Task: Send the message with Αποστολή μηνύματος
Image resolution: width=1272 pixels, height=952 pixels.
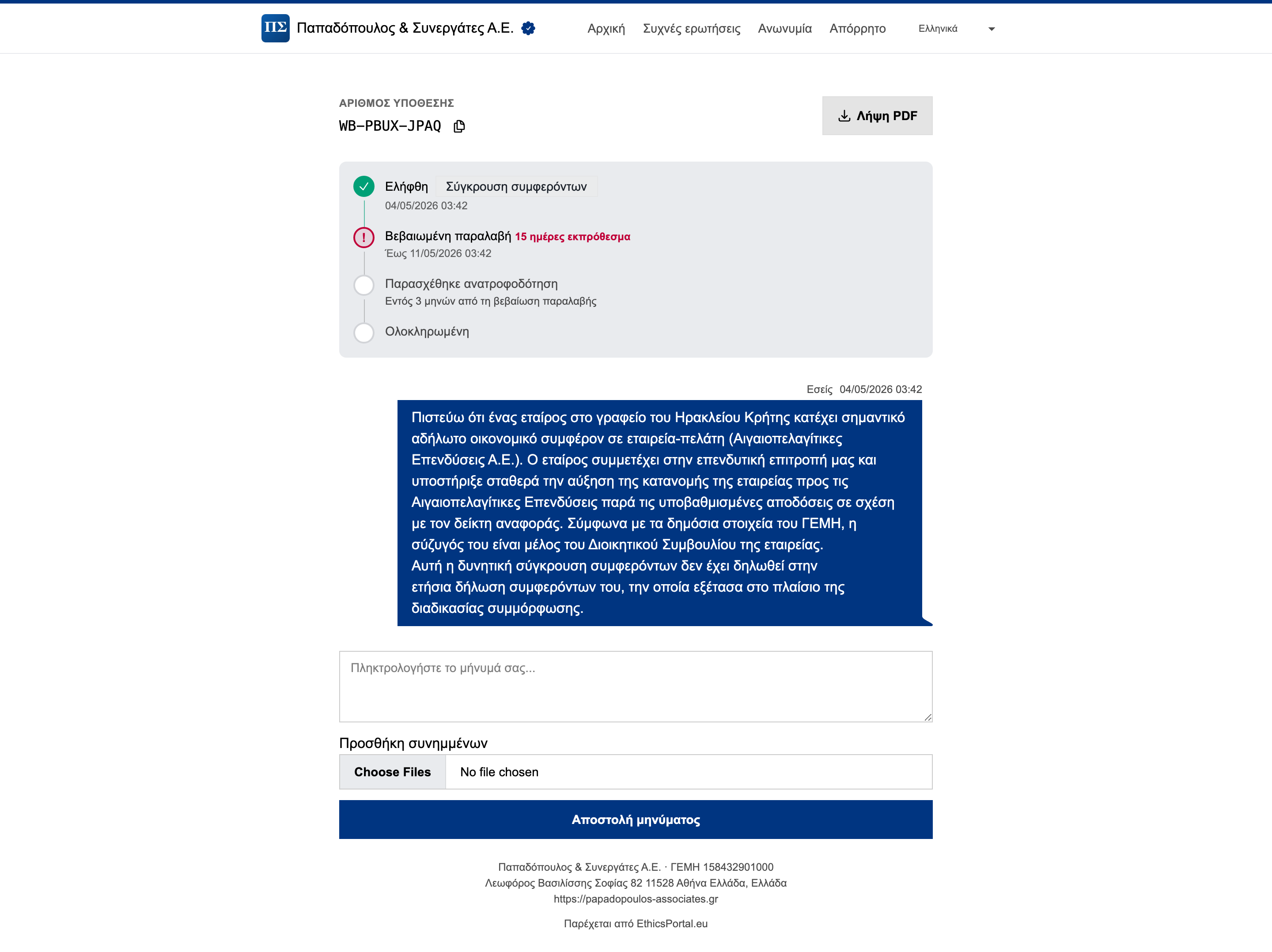Action: pyautogui.click(x=636, y=819)
